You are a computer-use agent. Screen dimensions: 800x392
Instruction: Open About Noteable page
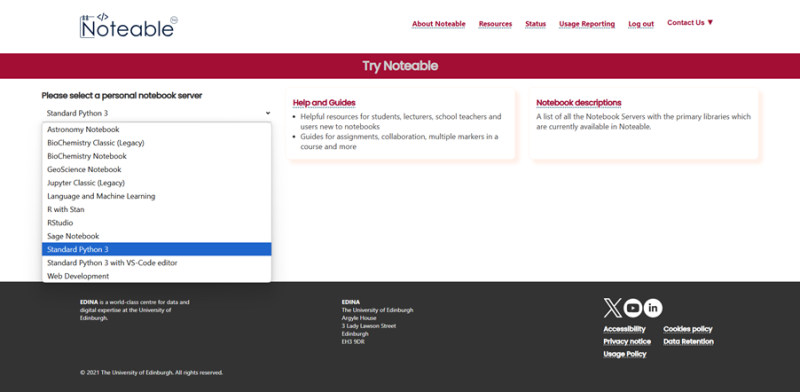(x=439, y=24)
